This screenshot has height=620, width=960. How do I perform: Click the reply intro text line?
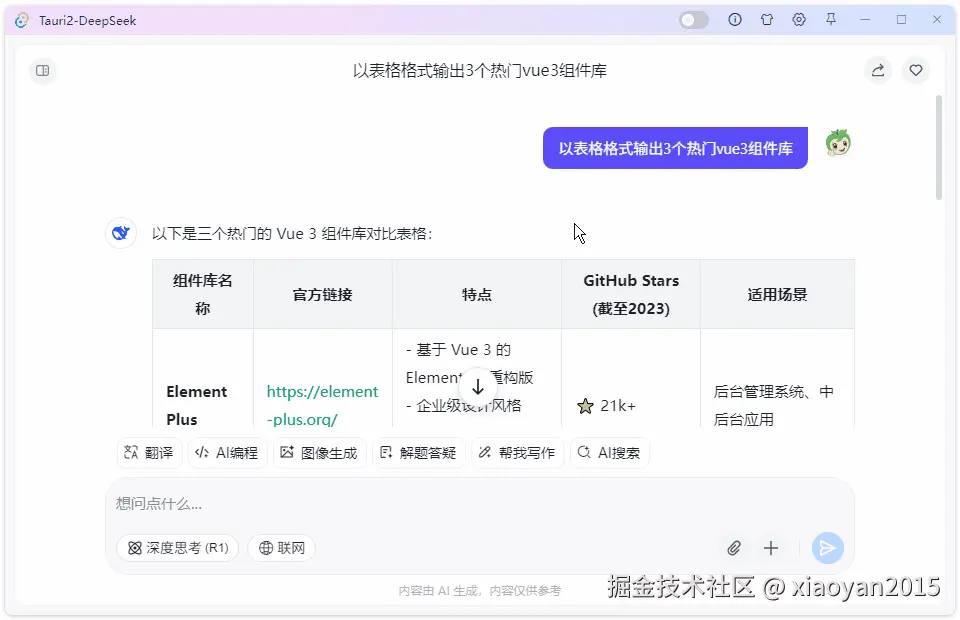click(x=292, y=234)
